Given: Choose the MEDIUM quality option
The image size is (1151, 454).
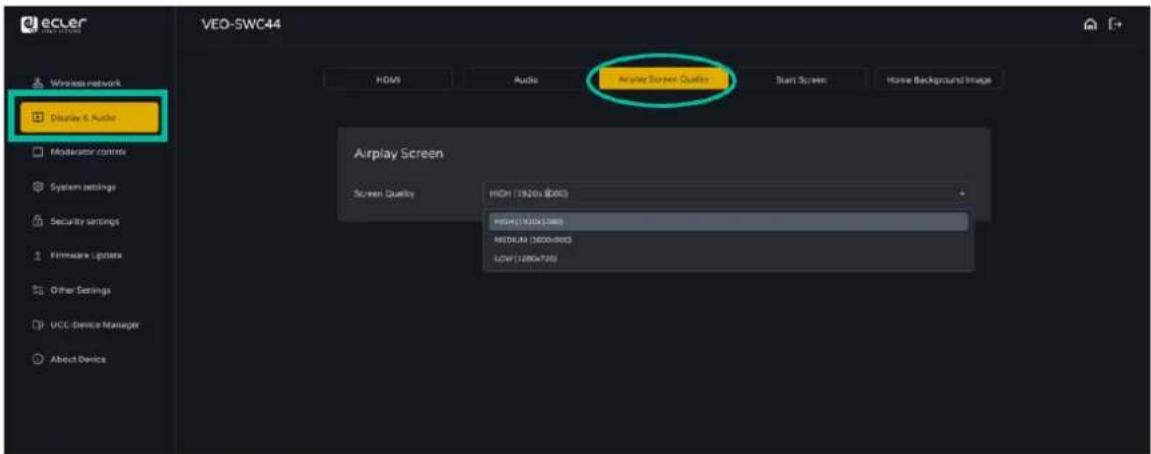Looking at the screenshot, I should pos(728,240).
